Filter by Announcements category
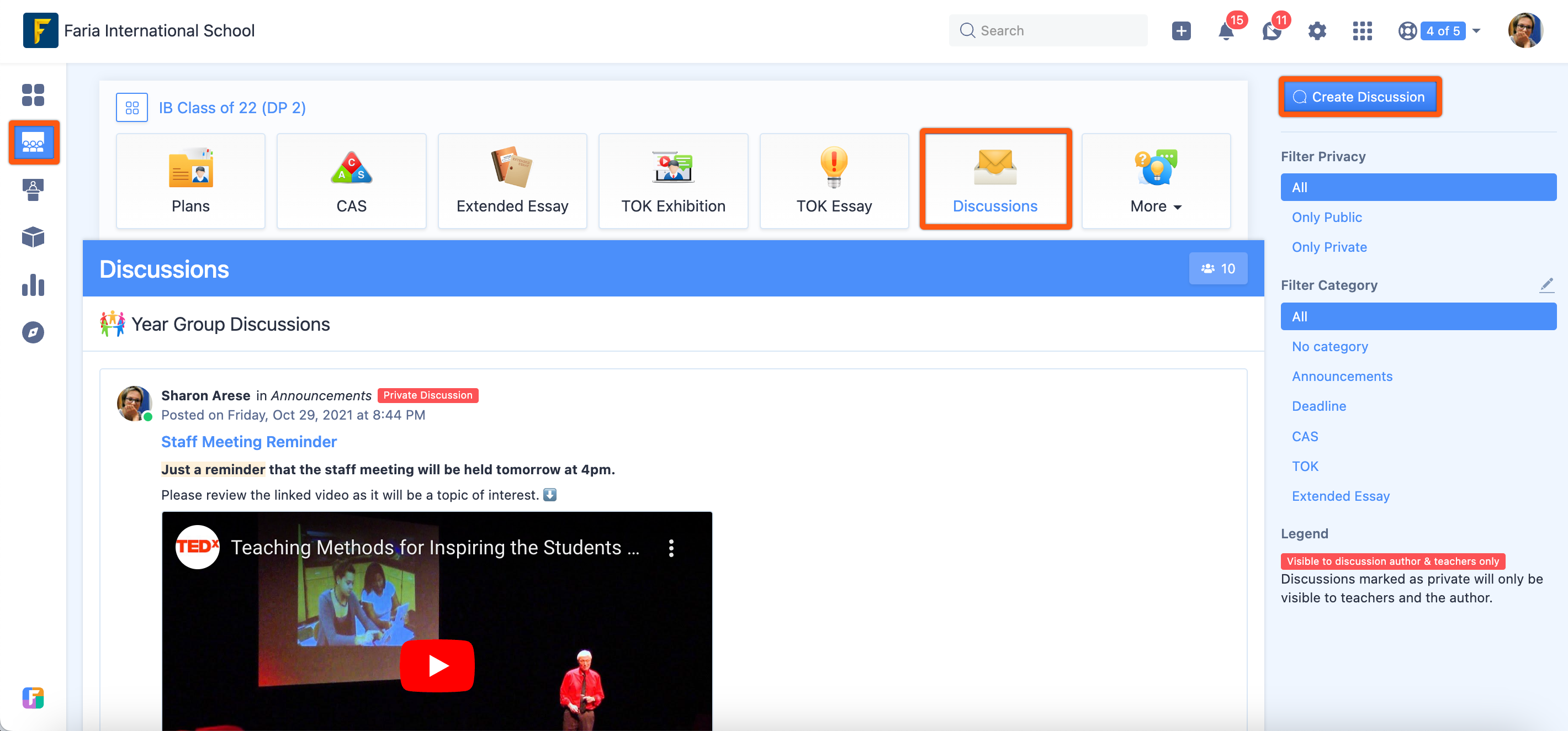1568x731 pixels. [1342, 376]
